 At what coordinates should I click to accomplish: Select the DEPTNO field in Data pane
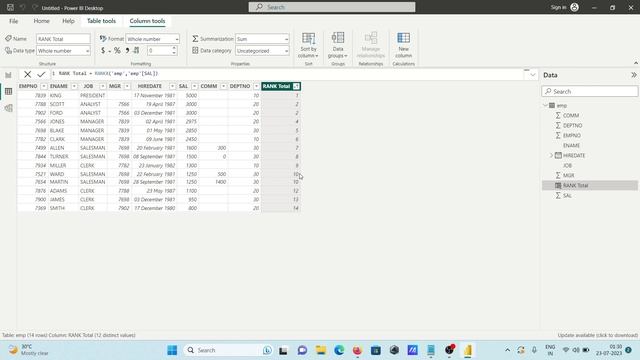coord(572,125)
